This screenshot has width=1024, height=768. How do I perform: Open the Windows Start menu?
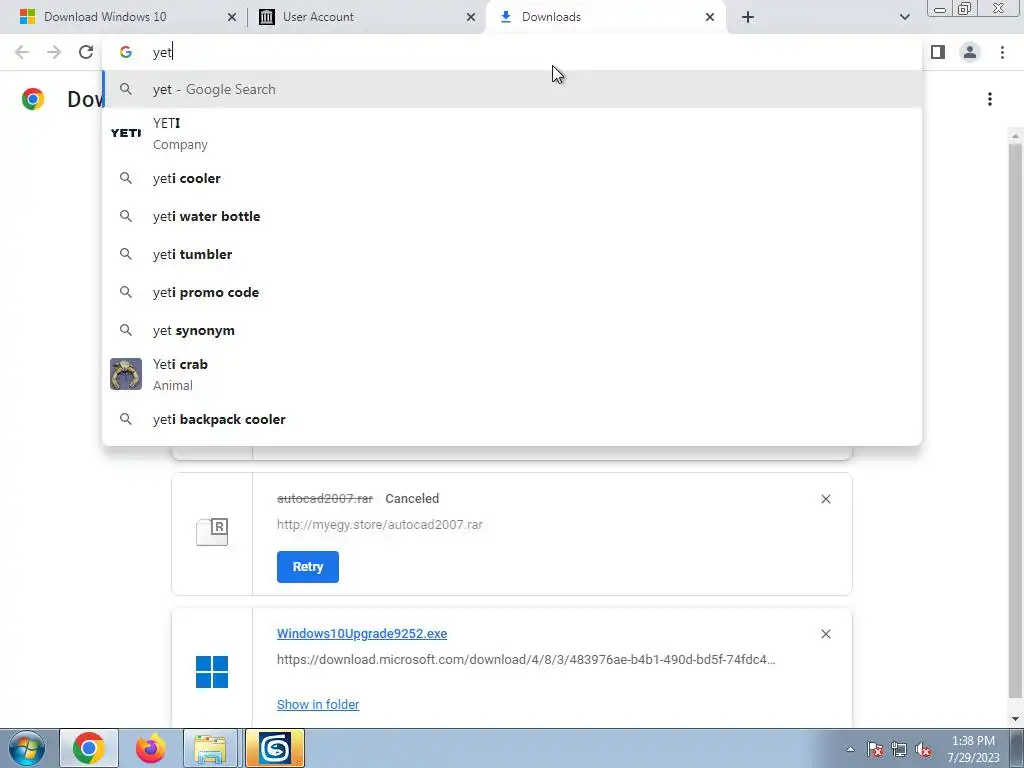26,748
